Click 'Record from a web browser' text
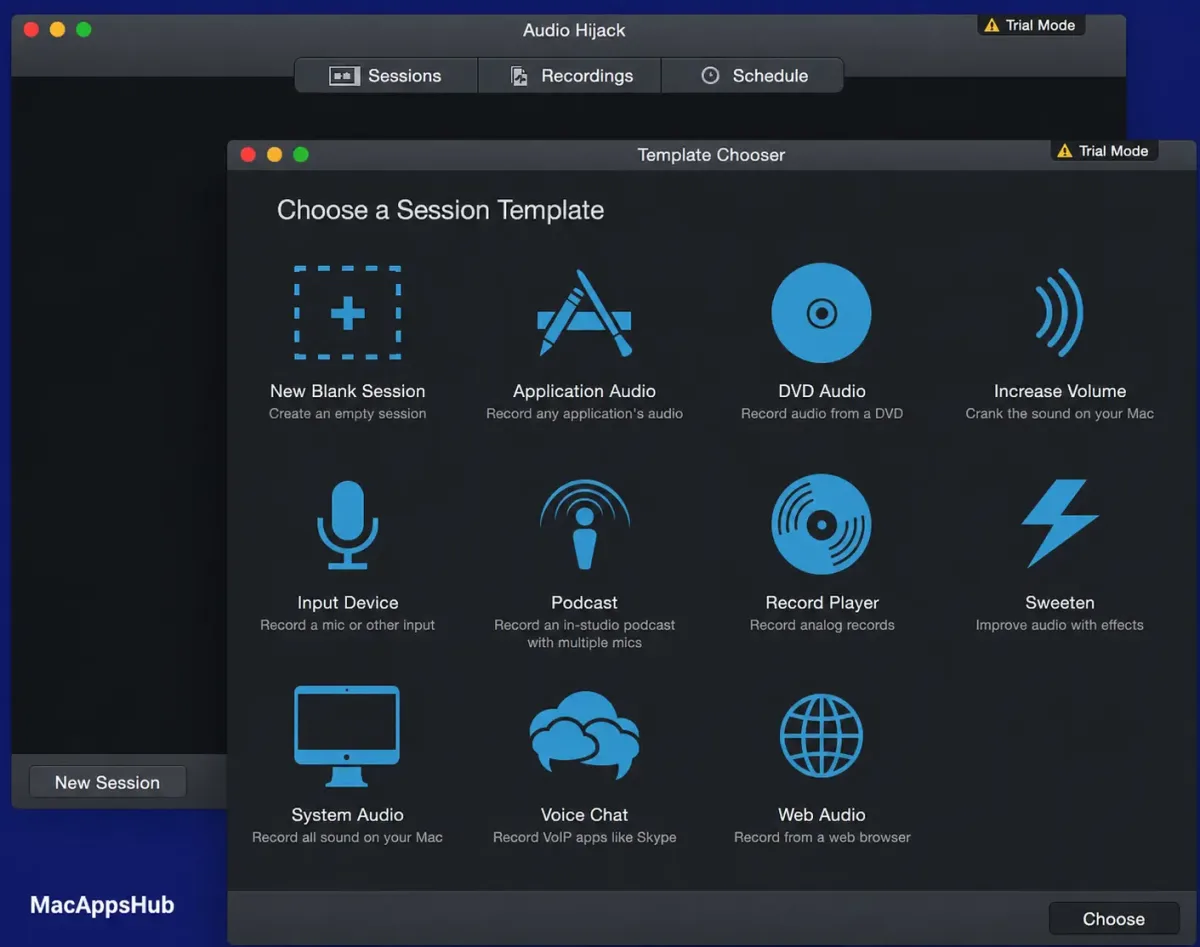The width and height of the screenshot is (1200, 947). point(821,838)
